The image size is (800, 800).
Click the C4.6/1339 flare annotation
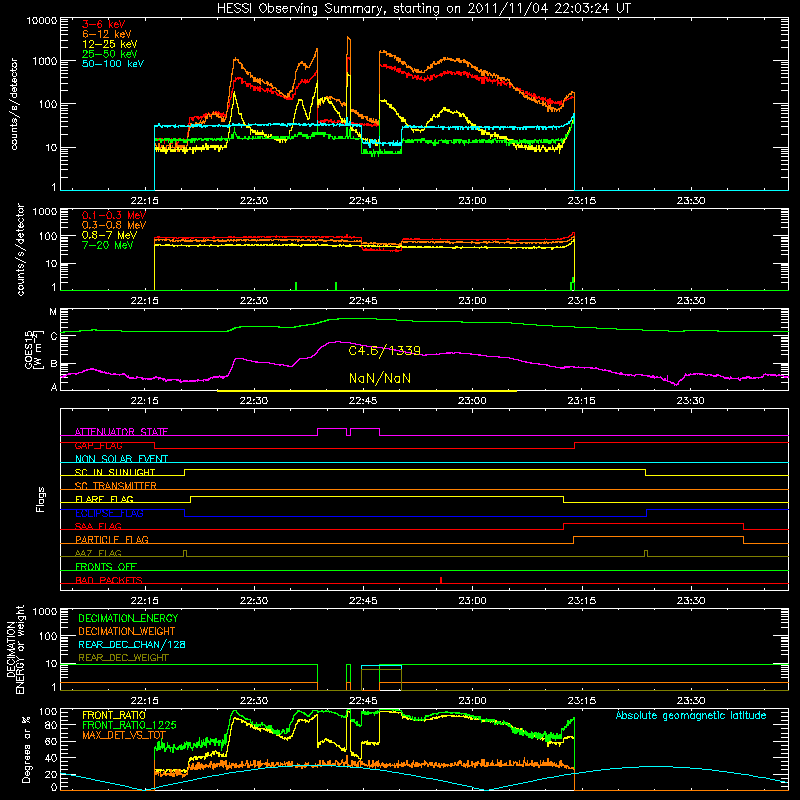pyautogui.click(x=385, y=351)
